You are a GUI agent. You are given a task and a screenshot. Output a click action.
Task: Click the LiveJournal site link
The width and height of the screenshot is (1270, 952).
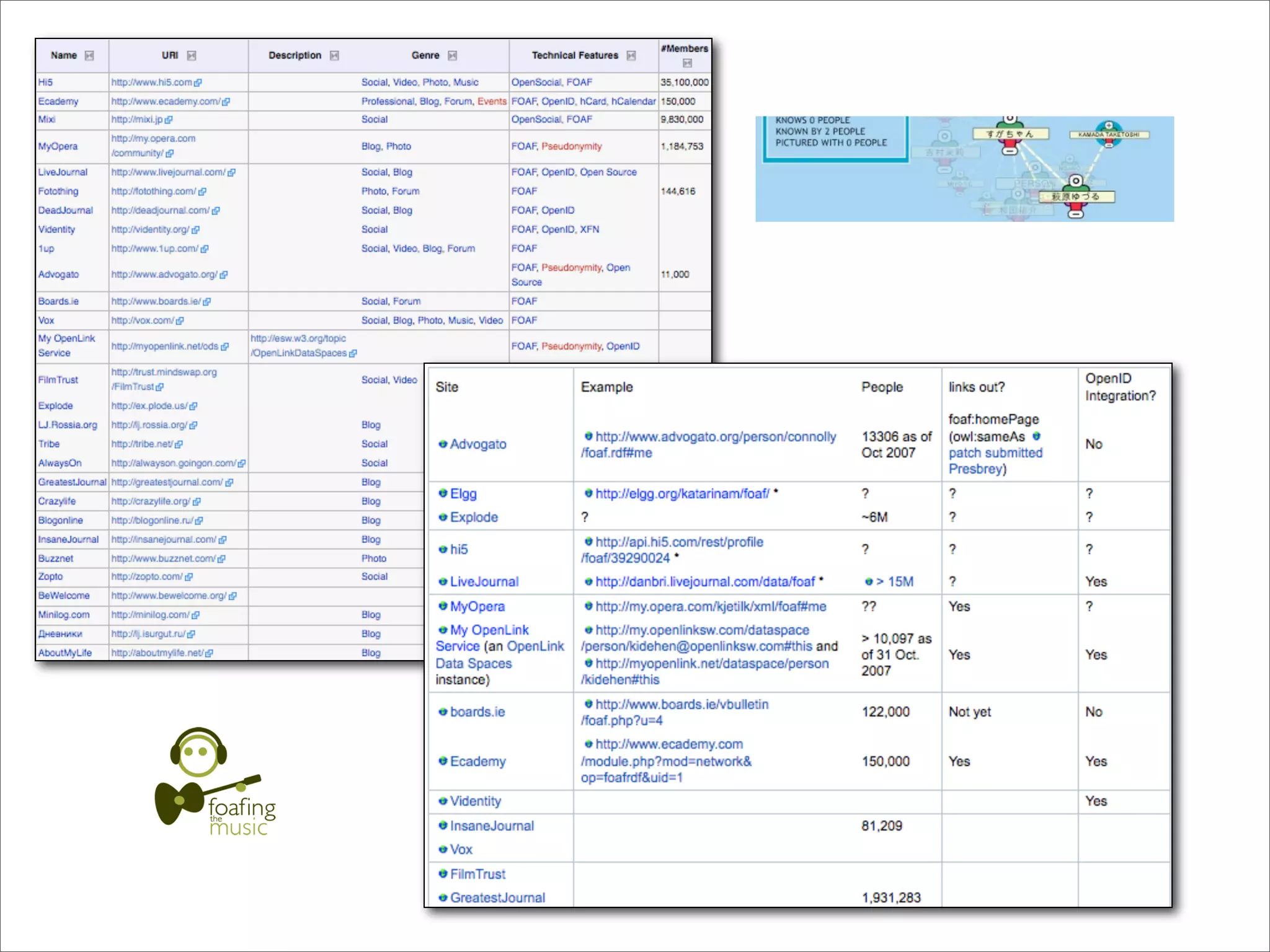pos(484,582)
